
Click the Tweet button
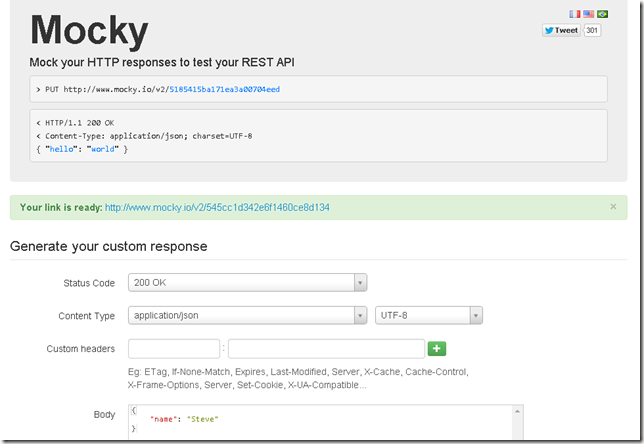pyautogui.click(x=561, y=30)
